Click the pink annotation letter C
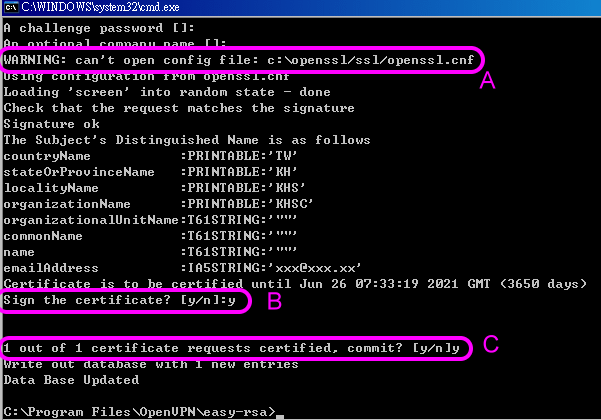 tap(490, 346)
